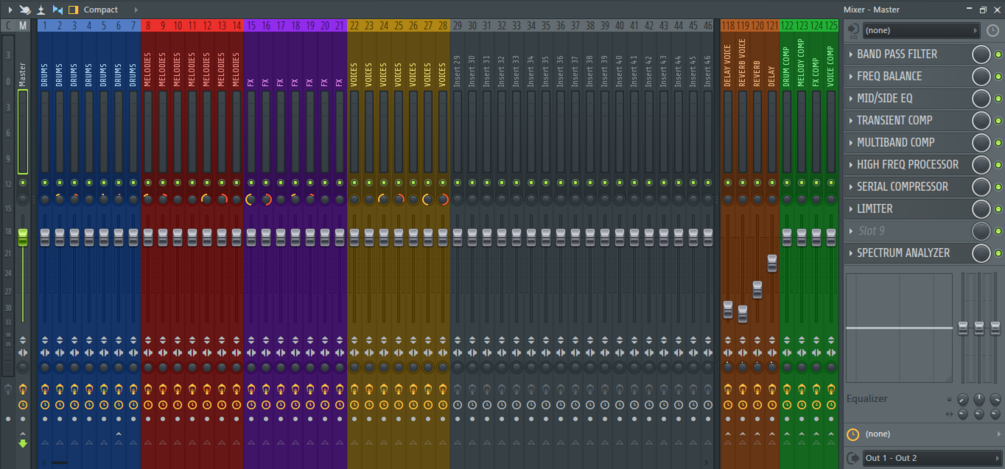Open the Out 1 - Out 2 output selector
The width and height of the screenshot is (1005, 469).
[x=931, y=457]
